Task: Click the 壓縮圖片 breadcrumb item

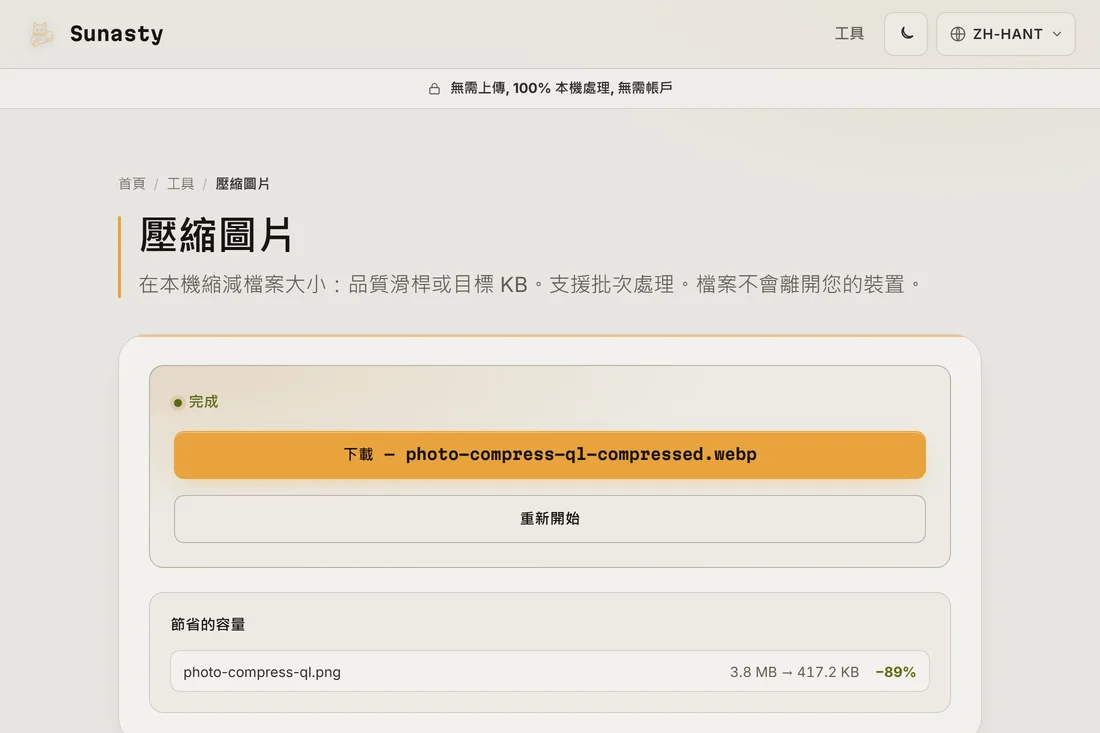Action: (x=242, y=184)
